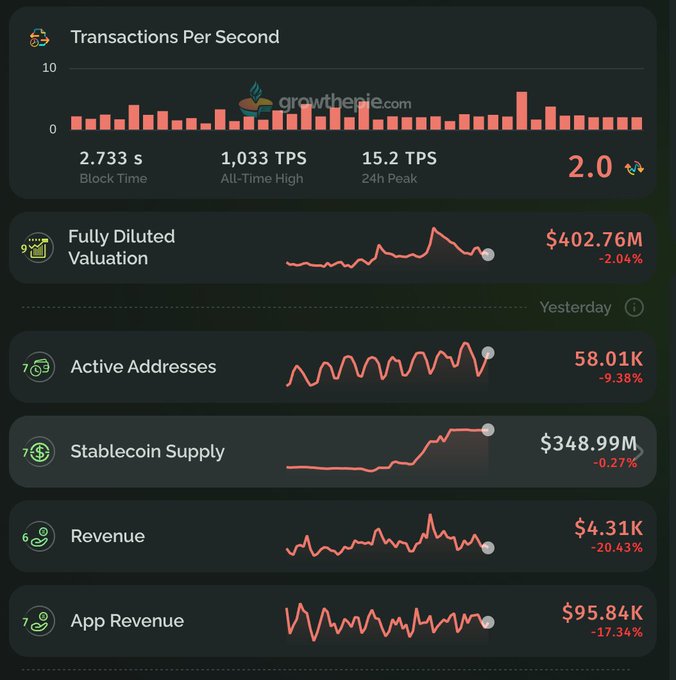
Task: Click the -0.27% stablecoin change
Action: pyautogui.click(x=615, y=463)
